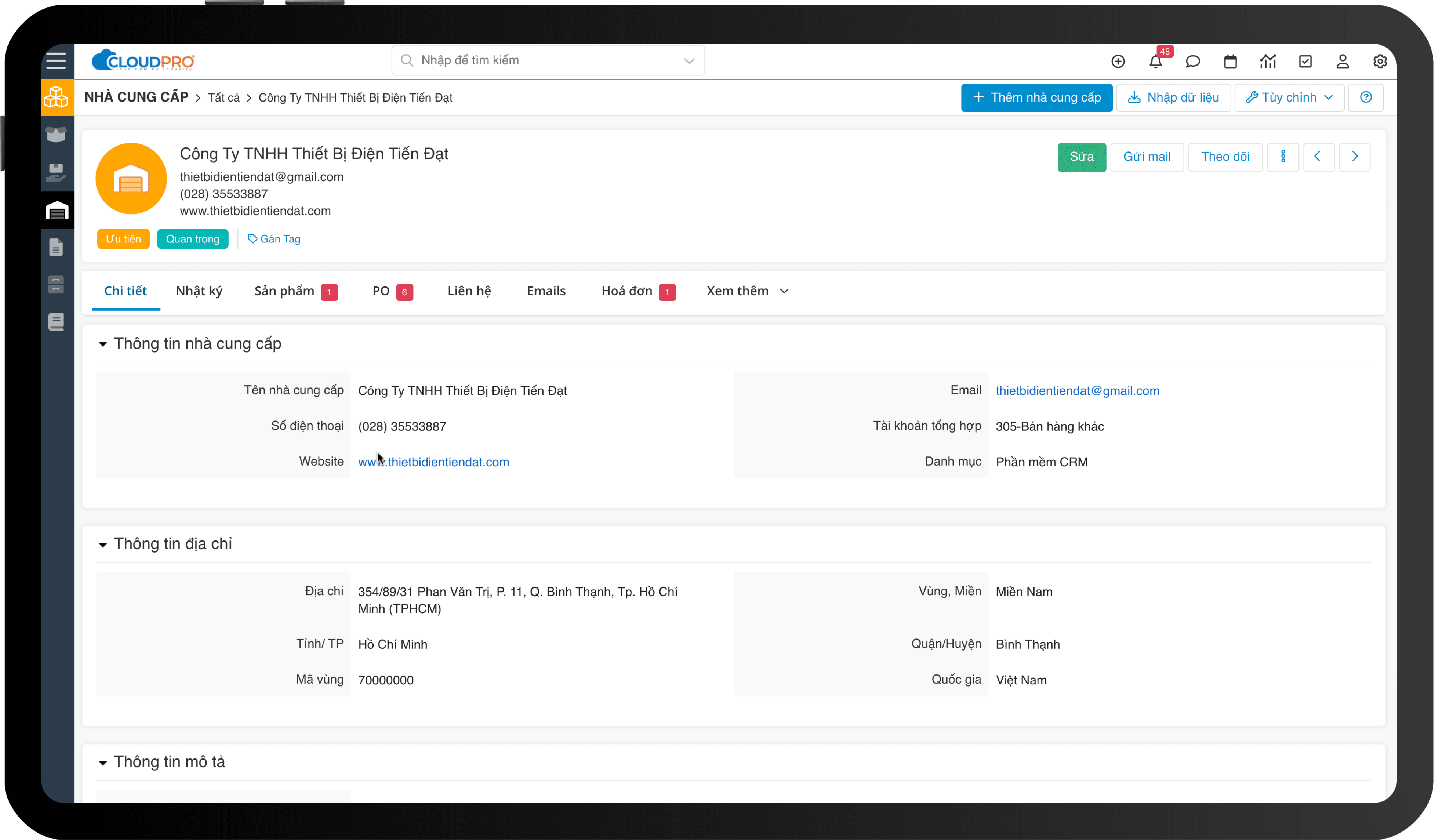Screen dimensions: 1434x840
Task: Click the green Sửa button
Action: pyautogui.click(x=1081, y=156)
